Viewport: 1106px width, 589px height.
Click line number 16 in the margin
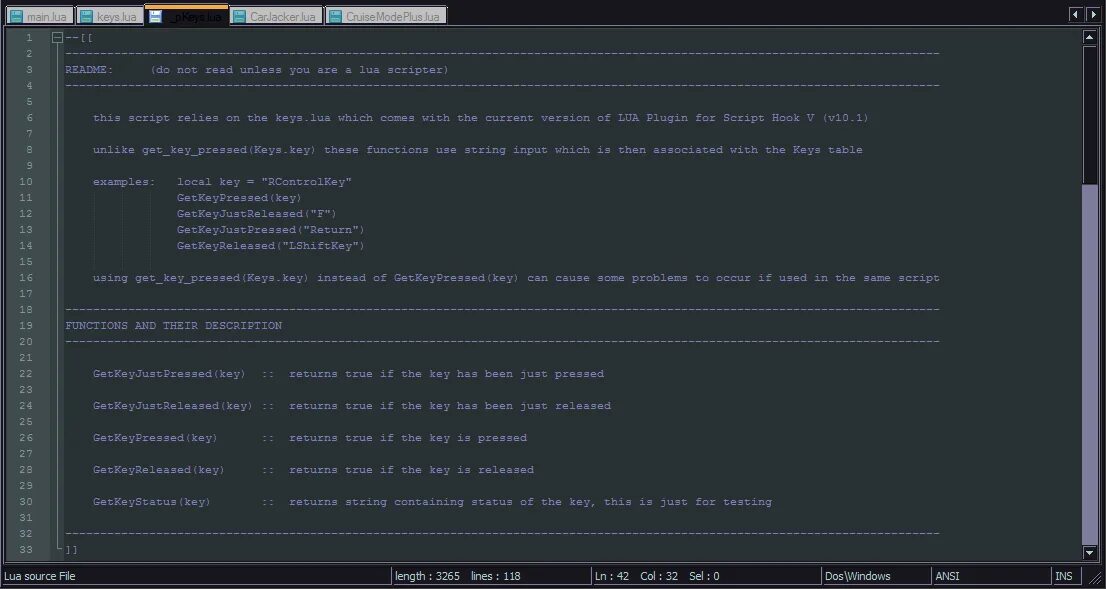(x=26, y=278)
